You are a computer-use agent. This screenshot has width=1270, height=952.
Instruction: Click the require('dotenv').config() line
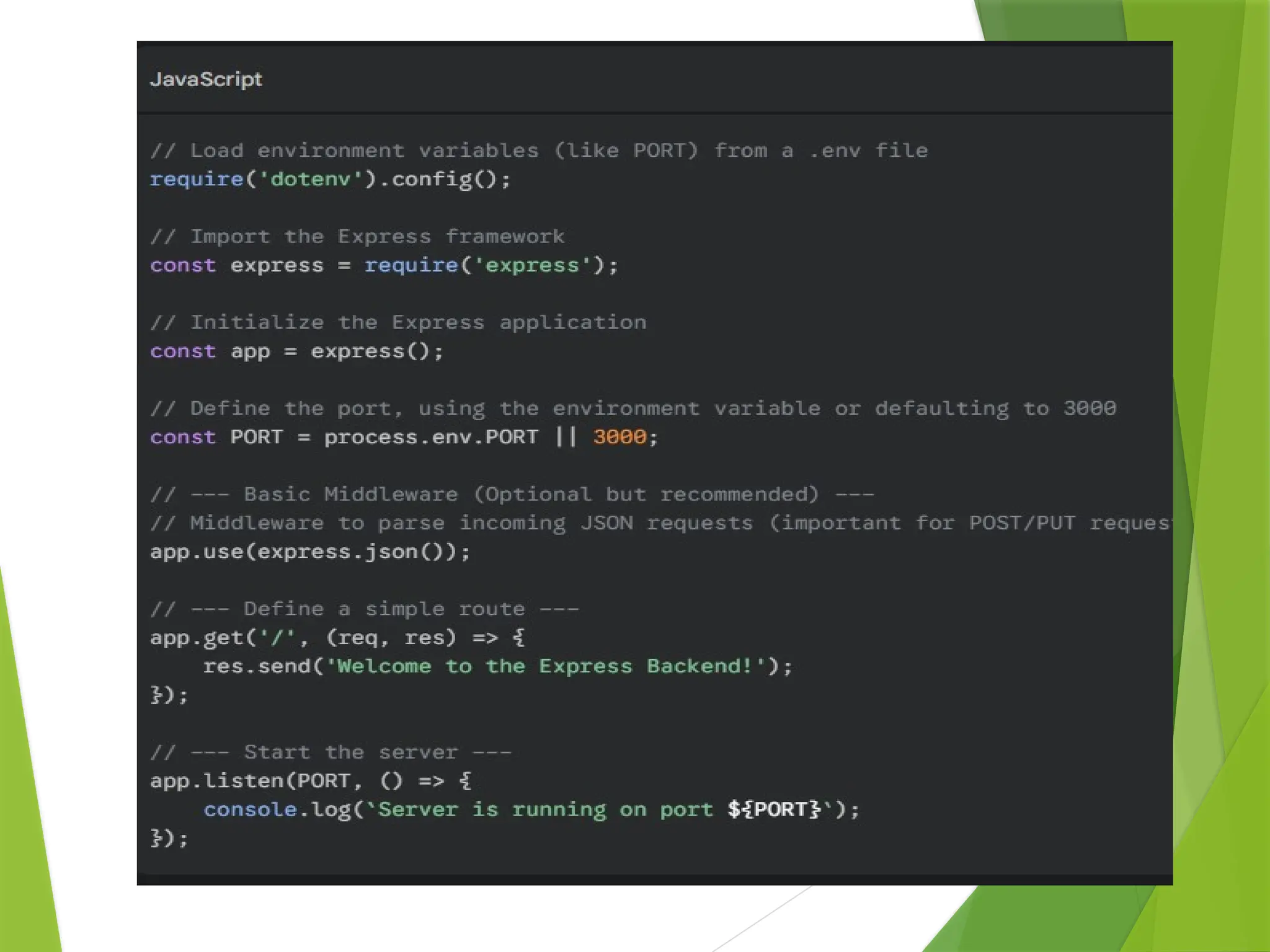tap(330, 180)
